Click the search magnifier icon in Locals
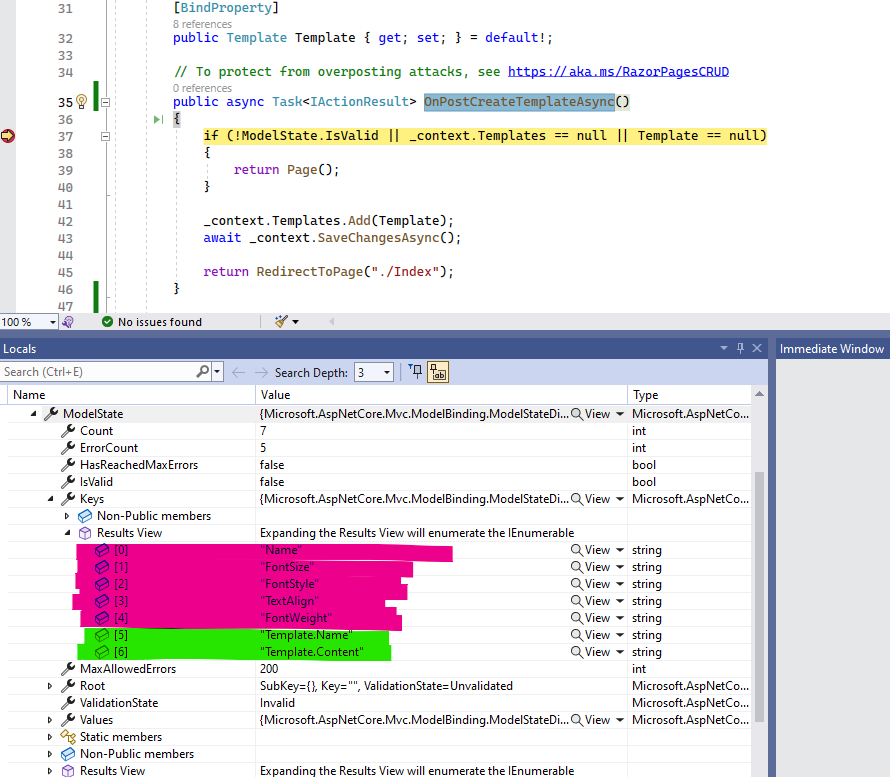This screenshot has height=777, width=890. [203, 372]
